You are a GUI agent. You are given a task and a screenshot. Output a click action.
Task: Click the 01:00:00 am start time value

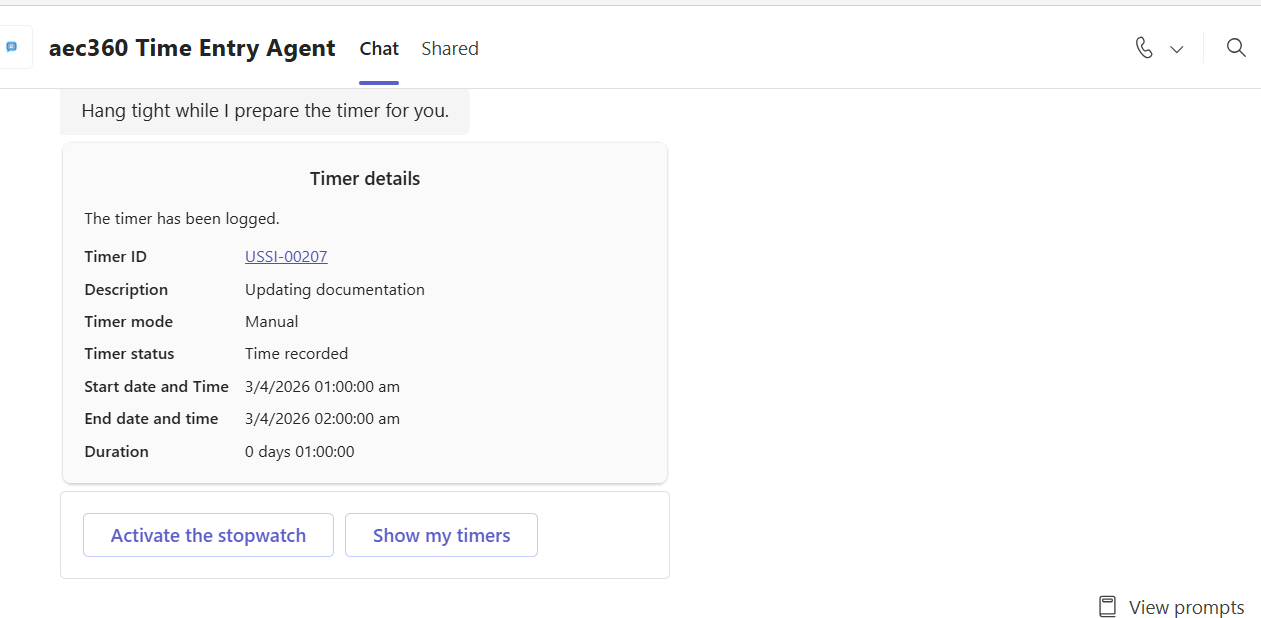coord(322,387)
